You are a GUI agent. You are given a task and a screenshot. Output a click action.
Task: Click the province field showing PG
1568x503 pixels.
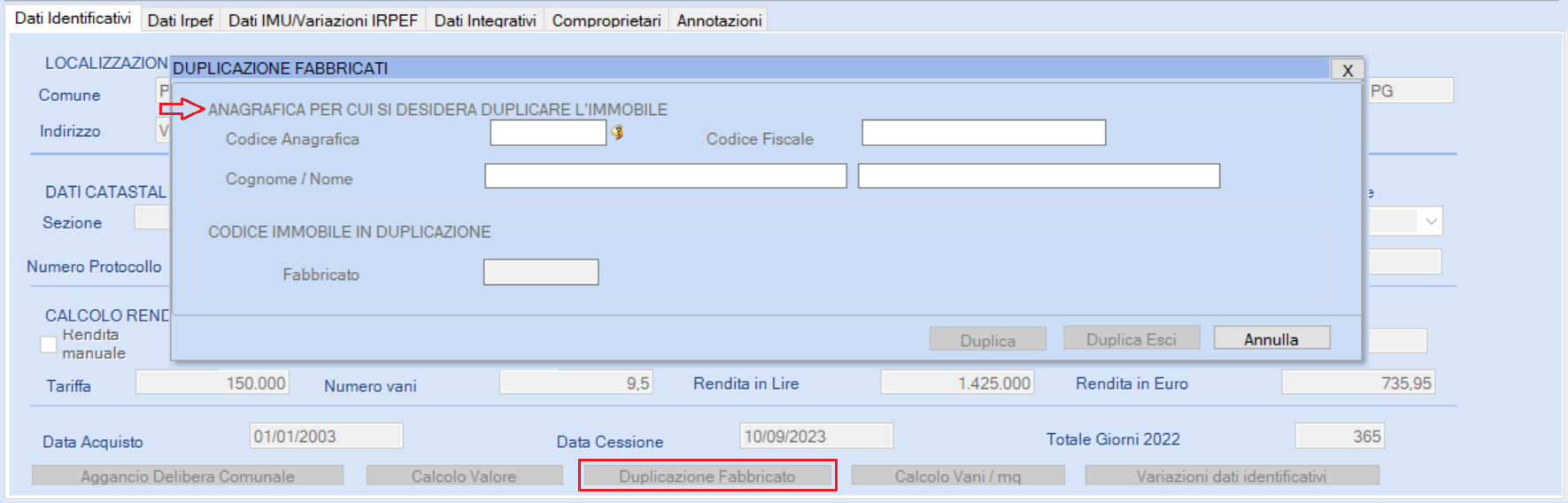(1410, 90)
